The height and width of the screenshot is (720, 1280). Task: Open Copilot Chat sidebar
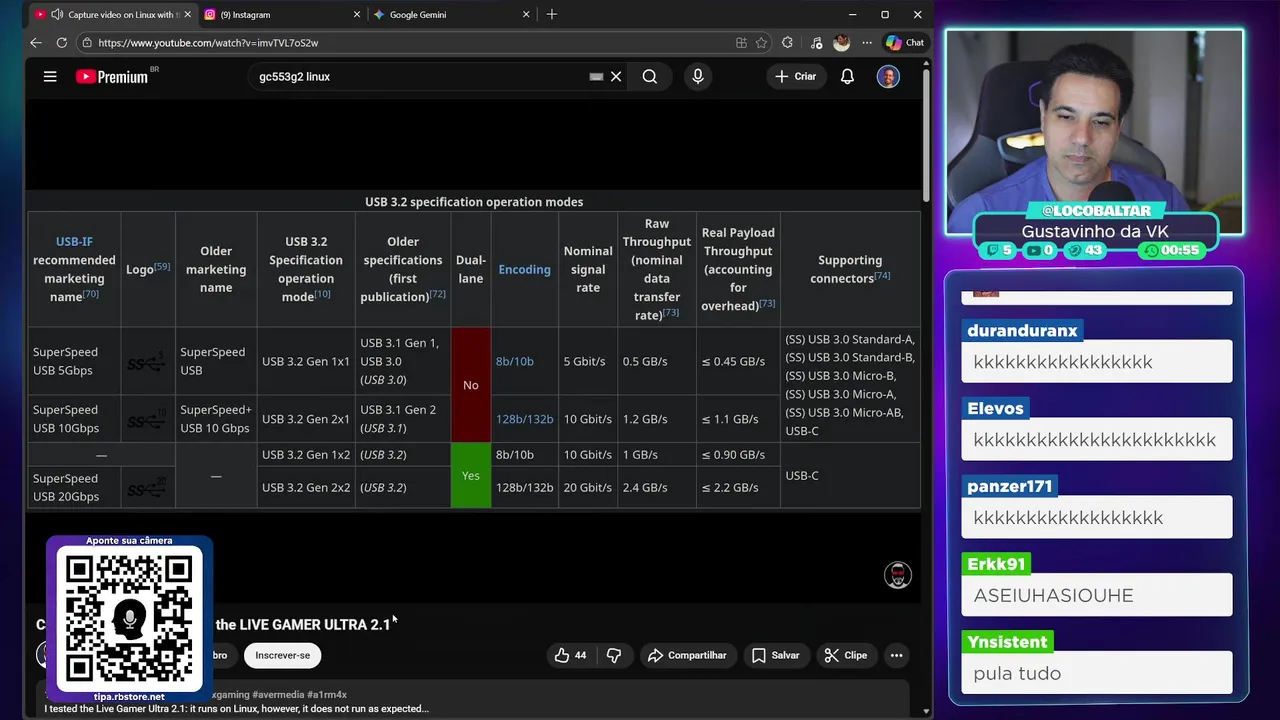click(905, 43)
